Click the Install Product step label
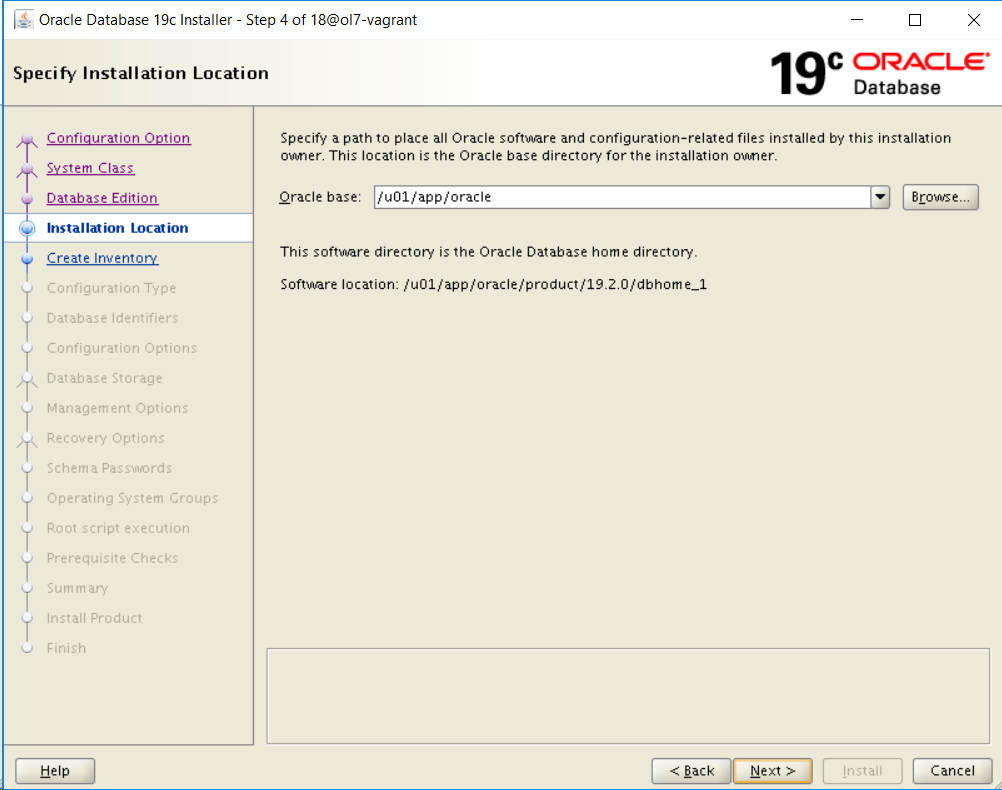Image resolution: width=1002 pixels, height=790 pixels. [95, 619]
